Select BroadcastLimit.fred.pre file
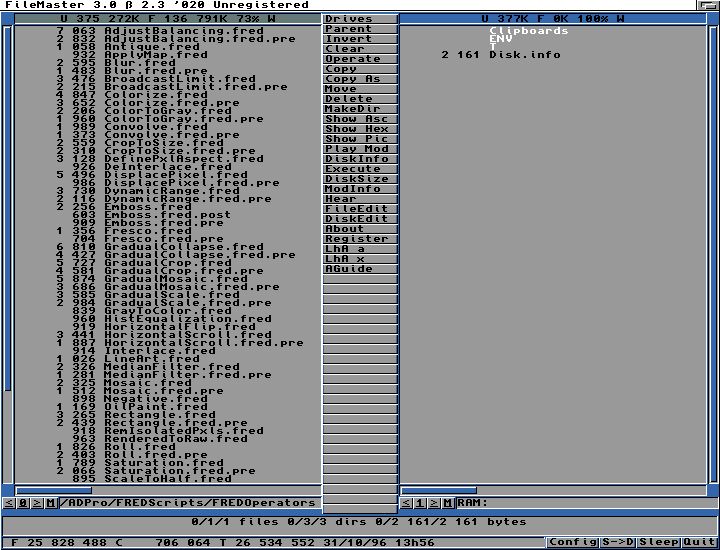720x550 pixels. coord(196,87)
